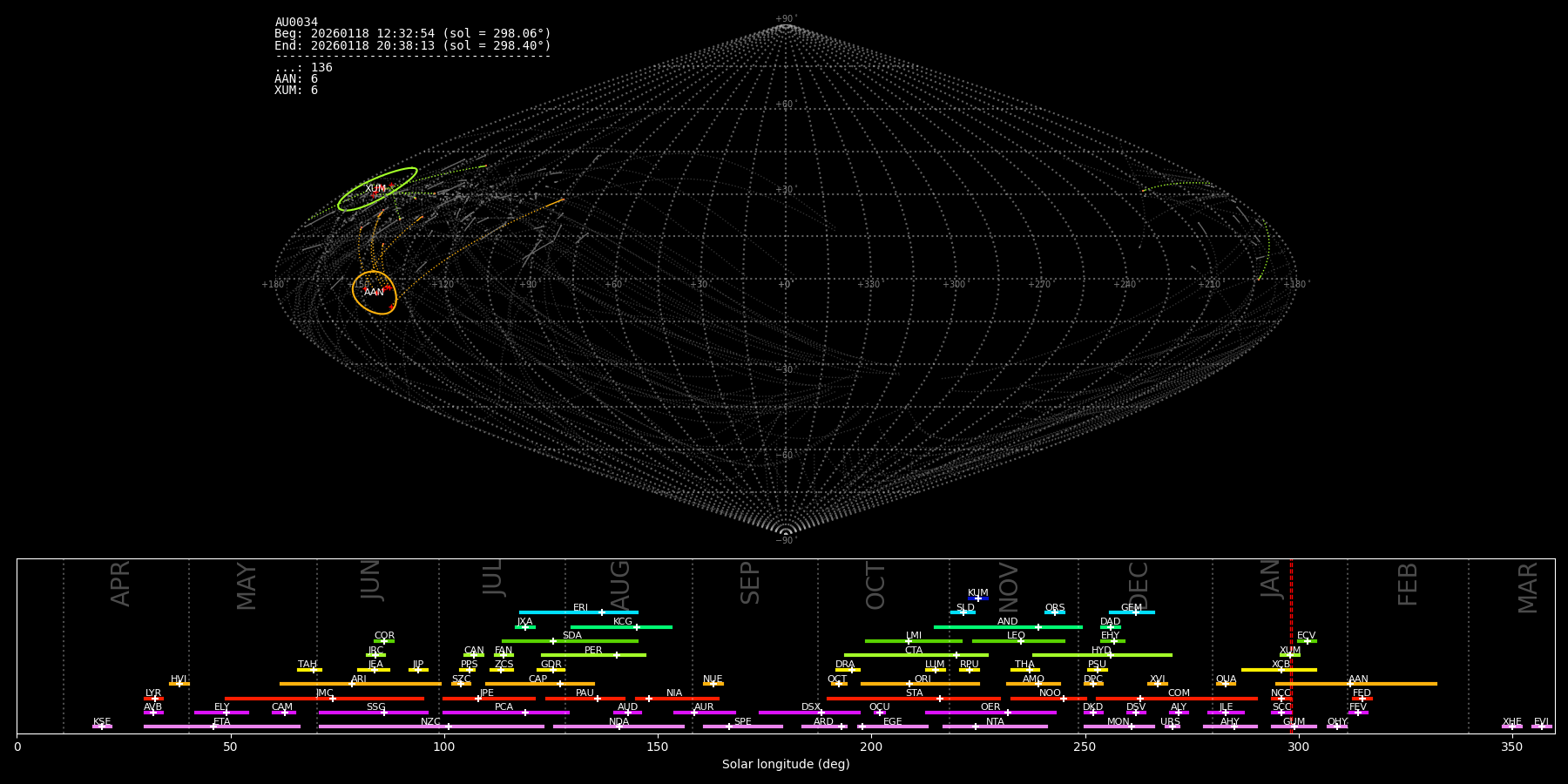This screenshot has height=784, width=1568.
Task: Click the 'Solar longitude (deg)' axis label
Action: pyautogui.click(x=786, y=765)
